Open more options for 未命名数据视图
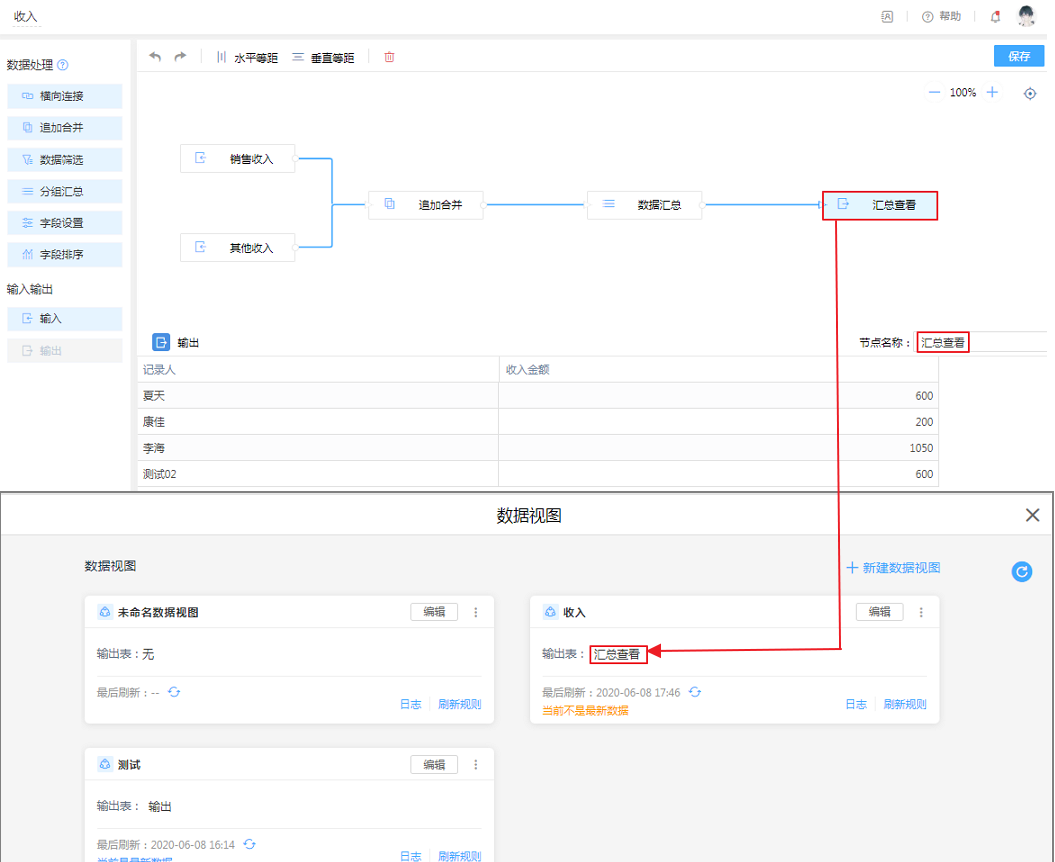The height and width of the screenshot is (862, 1055). pyautogui.click(x=476, y=612)
